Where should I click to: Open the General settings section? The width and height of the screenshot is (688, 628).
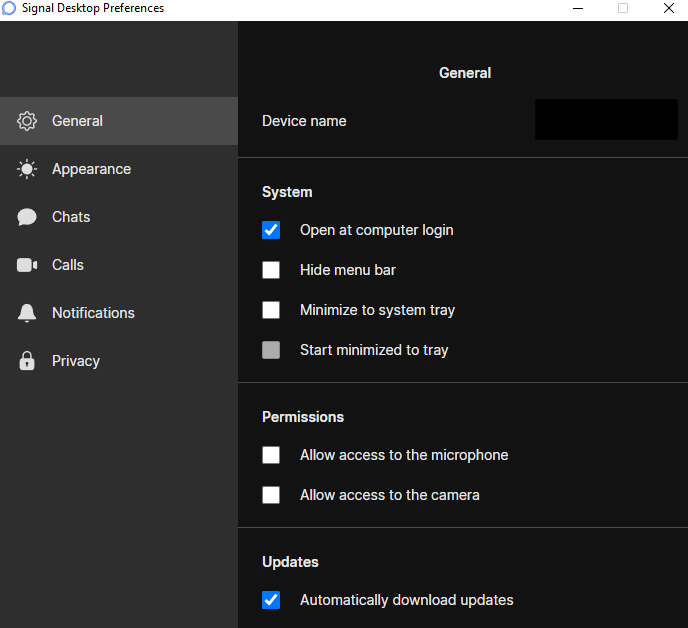tap(119, 121)
